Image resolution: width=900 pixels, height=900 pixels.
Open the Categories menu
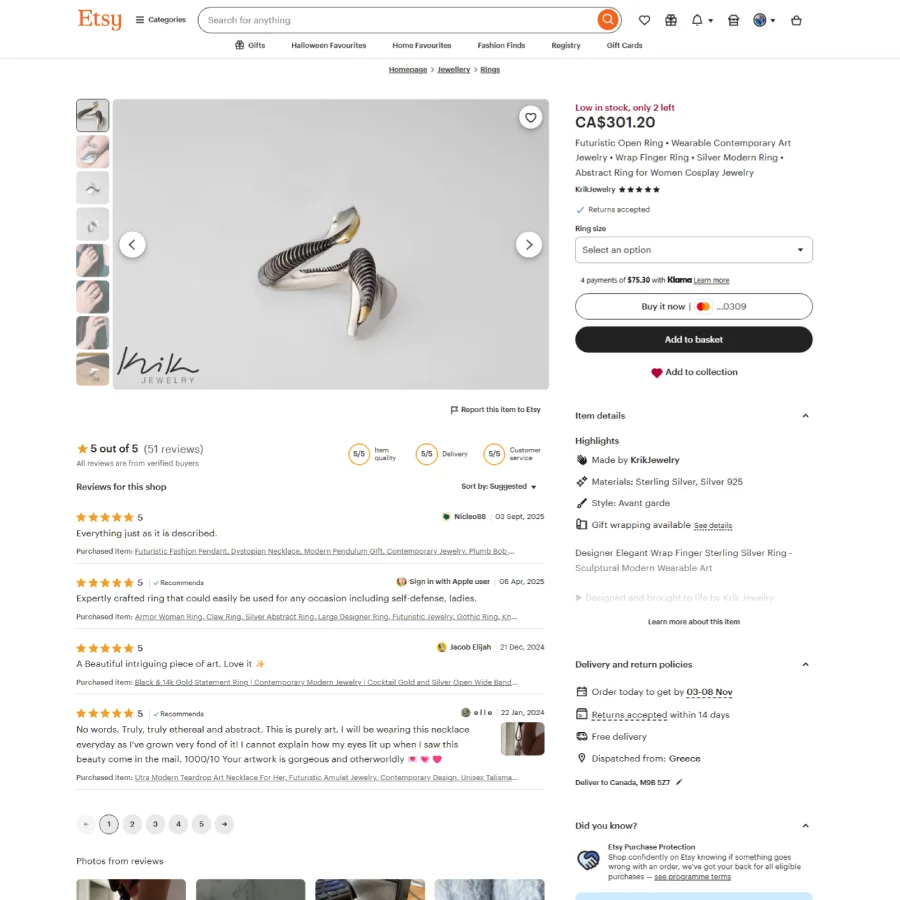pyautogui.click(x=161, y=20)
